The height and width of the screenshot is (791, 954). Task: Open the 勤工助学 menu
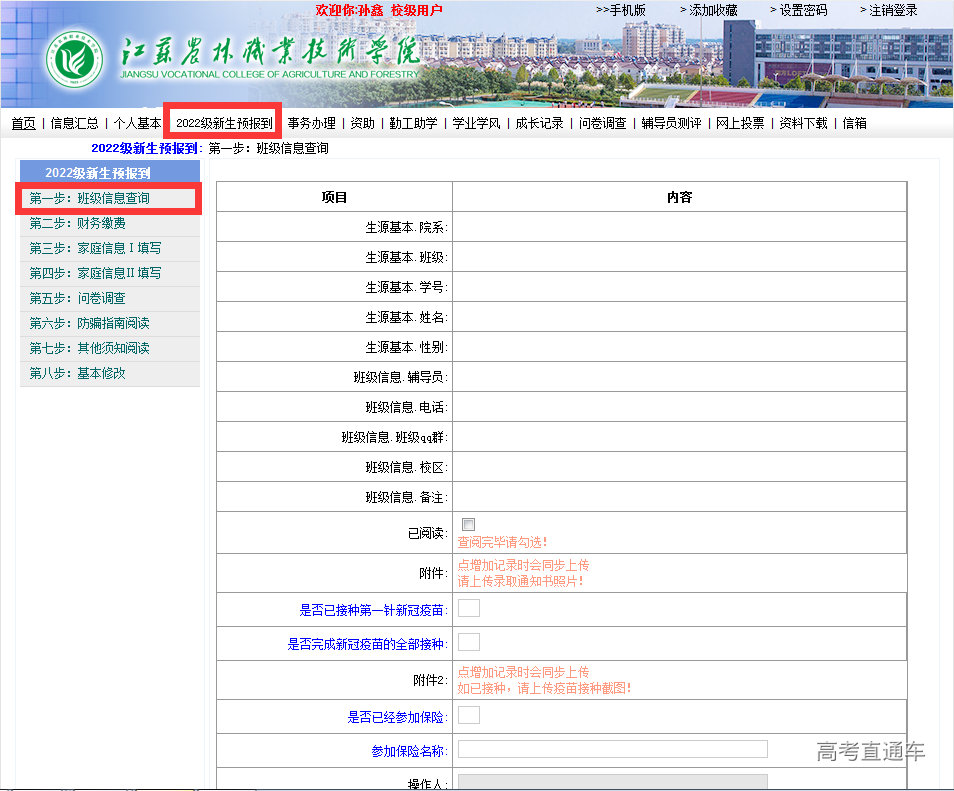tap(413, 123)
